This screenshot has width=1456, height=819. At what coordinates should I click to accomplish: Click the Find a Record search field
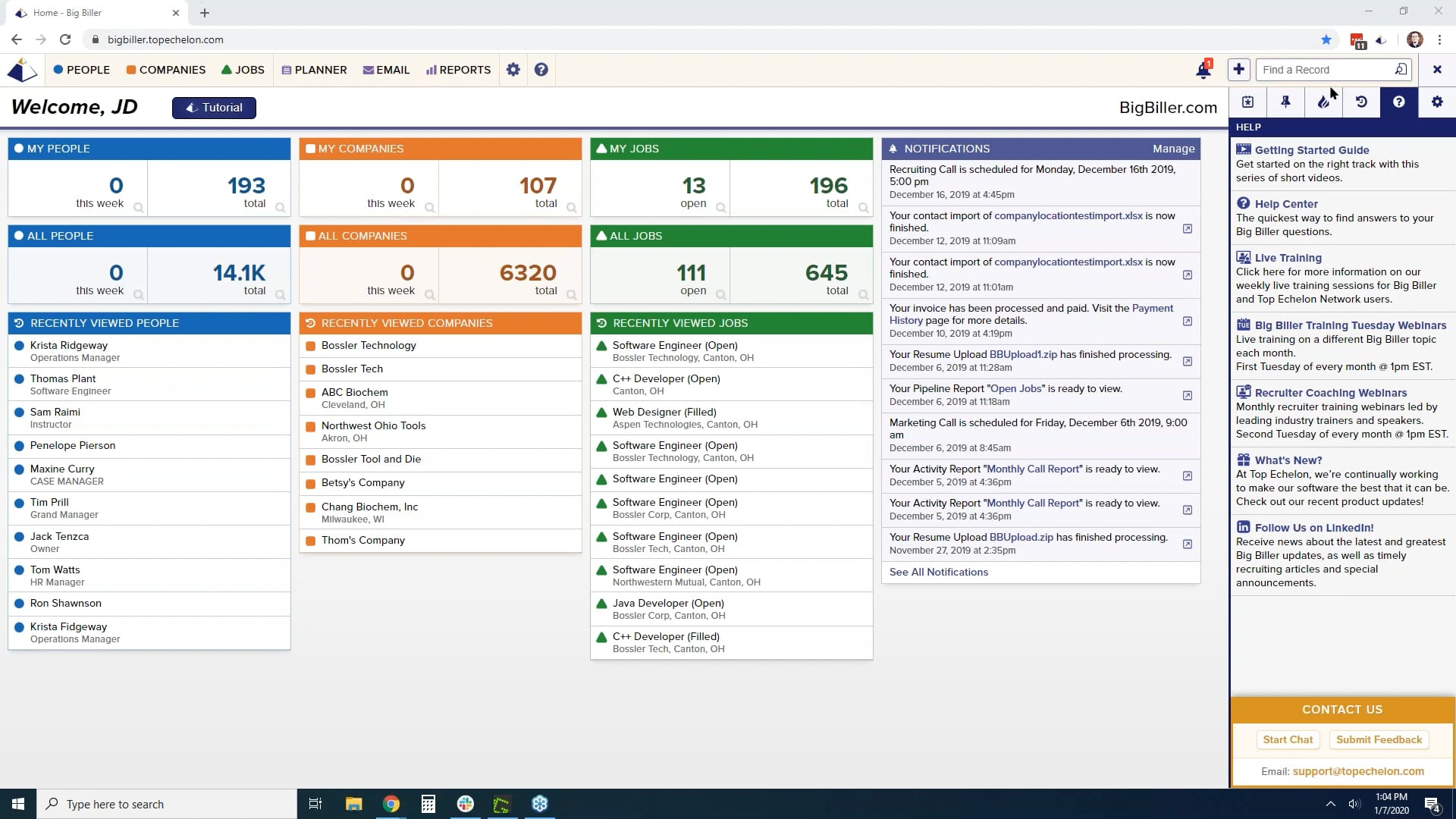[x=1323, y=70]
